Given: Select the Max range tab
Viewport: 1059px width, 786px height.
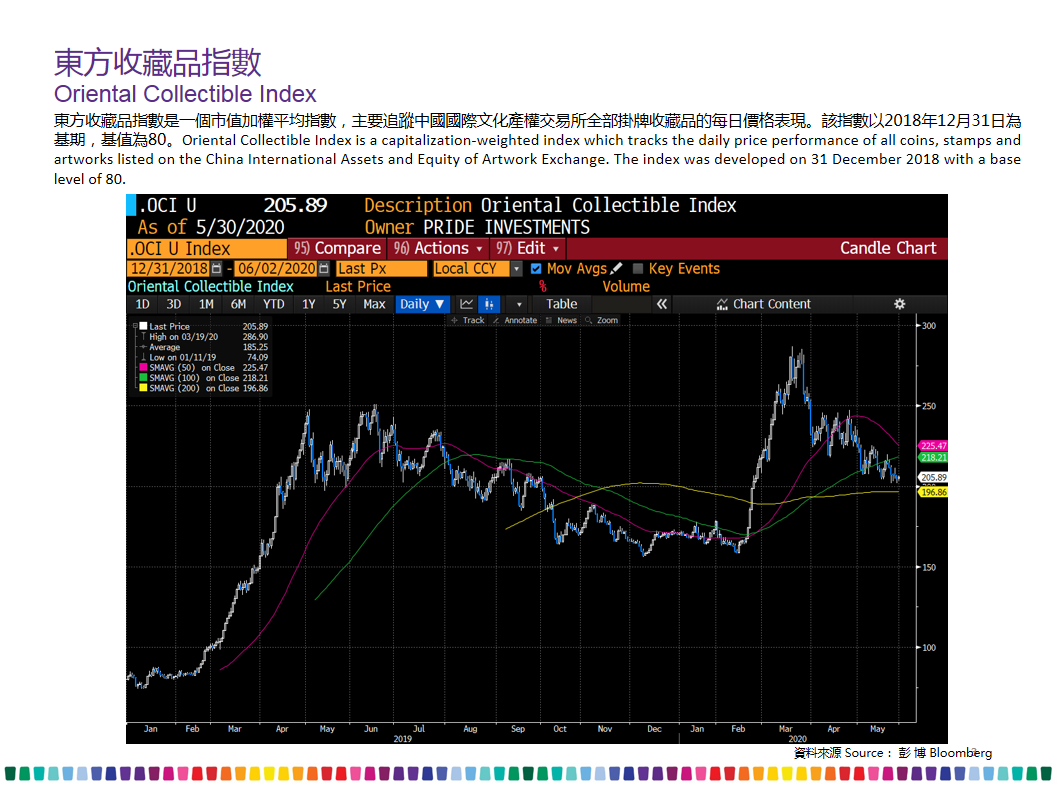Looking at the screenshot, I should click(x=373, y=304).
